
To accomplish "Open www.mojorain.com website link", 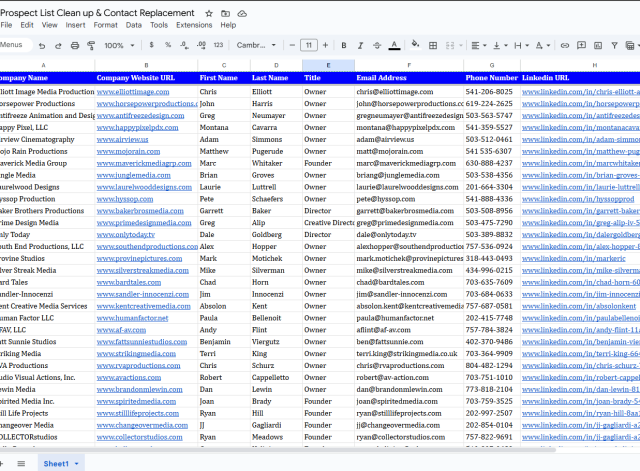I will (128, 152).
